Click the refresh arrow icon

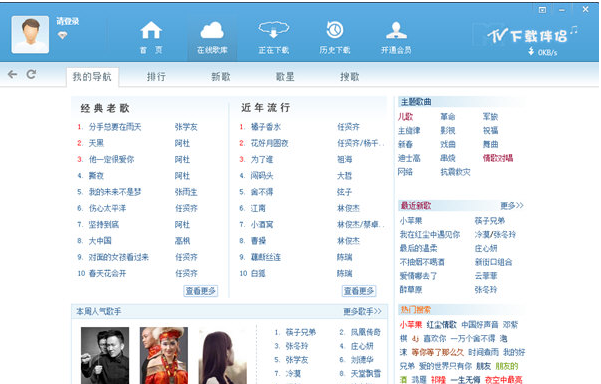[x=31, y=74]
